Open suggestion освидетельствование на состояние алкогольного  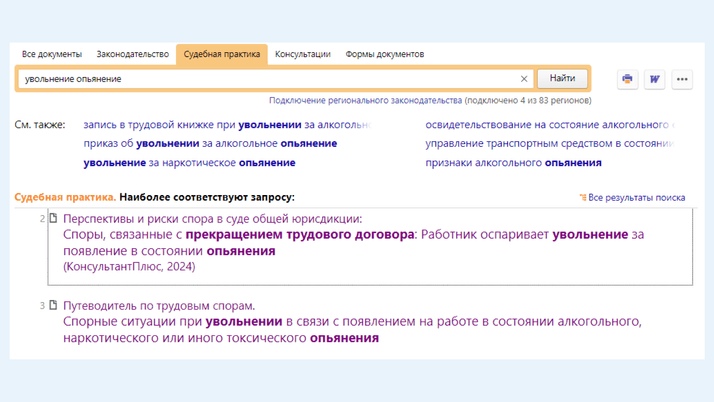(550, 125)
